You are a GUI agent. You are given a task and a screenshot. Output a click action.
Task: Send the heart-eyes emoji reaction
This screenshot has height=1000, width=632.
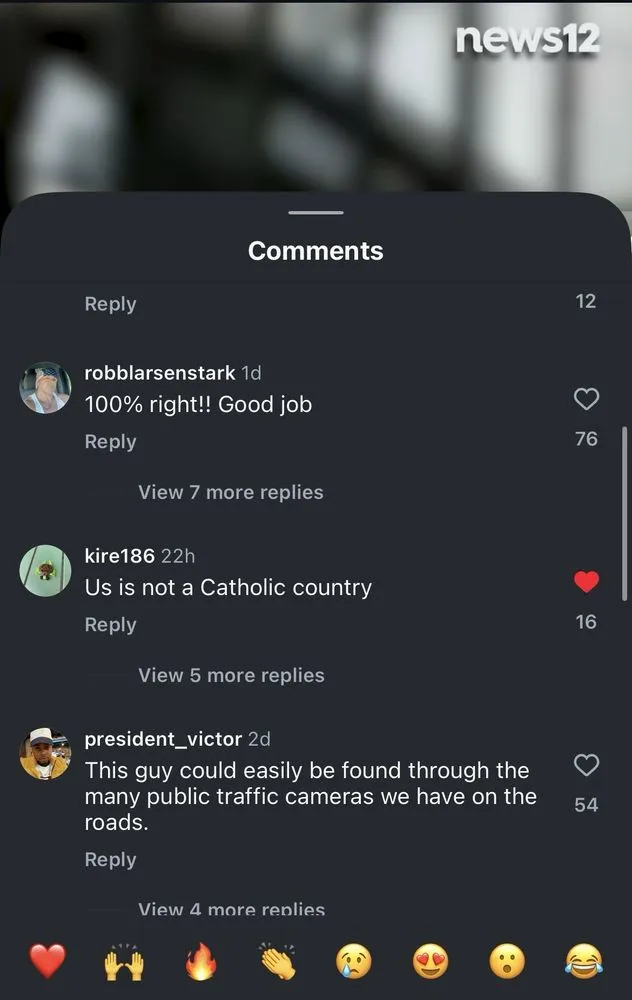(x=430, y=961)
